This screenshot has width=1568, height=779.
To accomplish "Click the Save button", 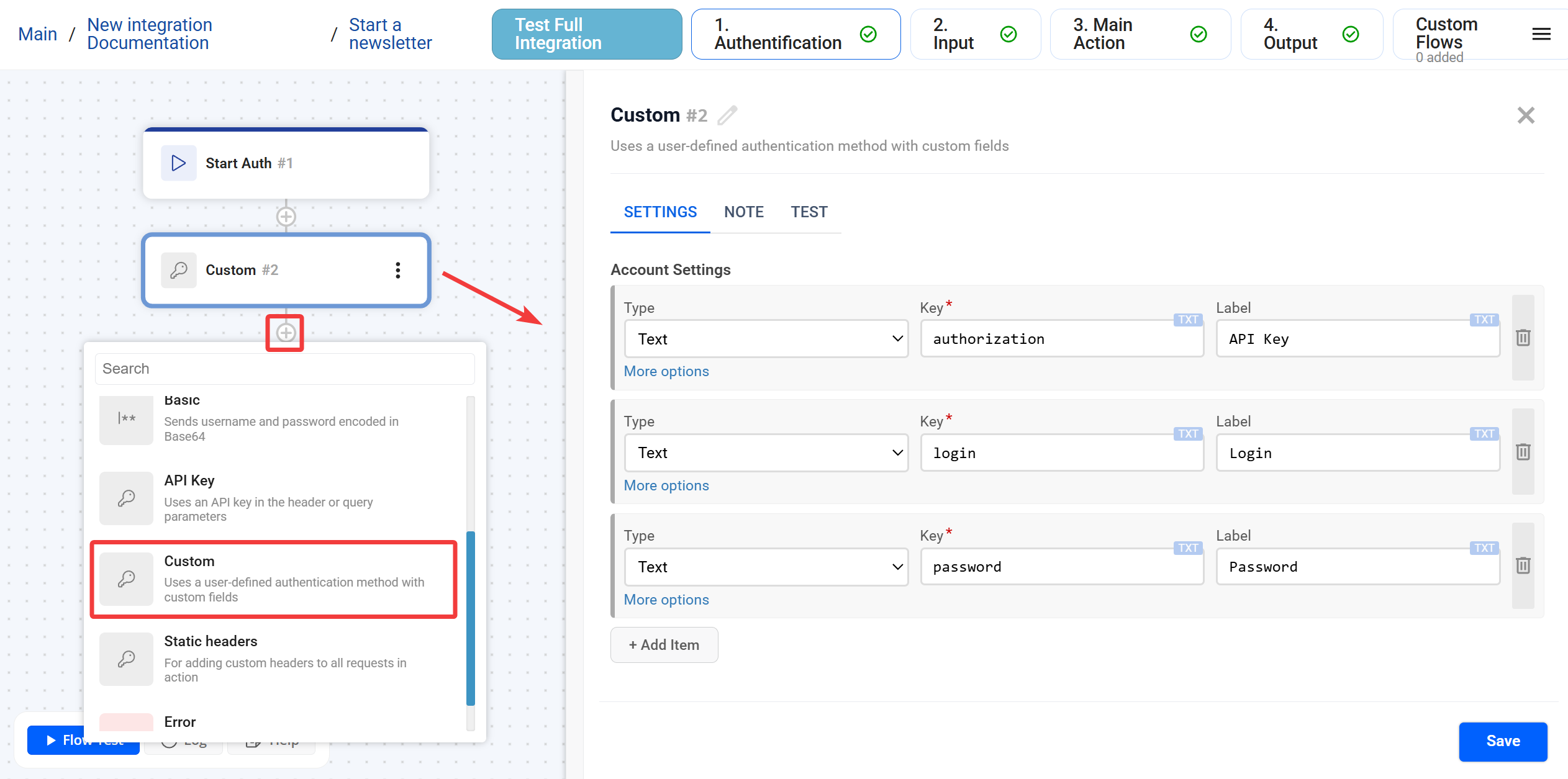I will click(1502, 741).
